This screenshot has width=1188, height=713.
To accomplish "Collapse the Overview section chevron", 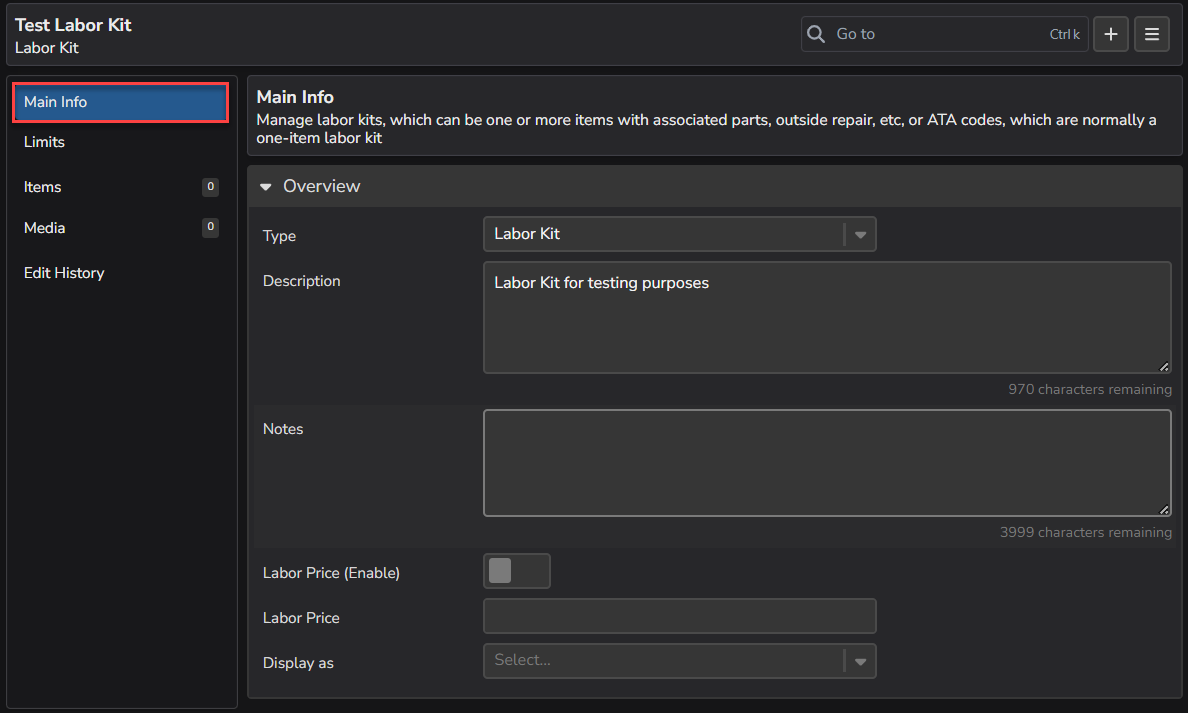I will point(265,186).
